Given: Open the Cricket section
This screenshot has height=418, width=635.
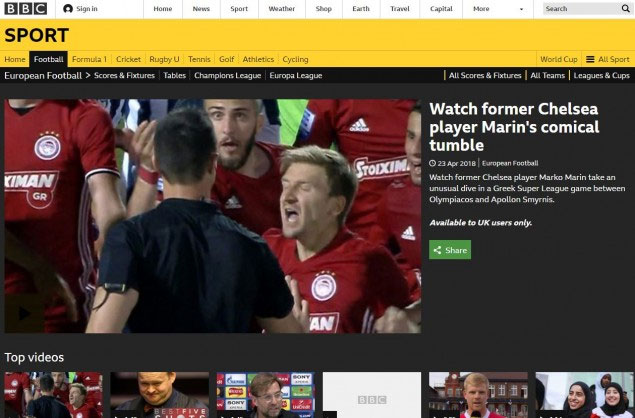Looking at the screenshot, I should (x=128, y=59).
